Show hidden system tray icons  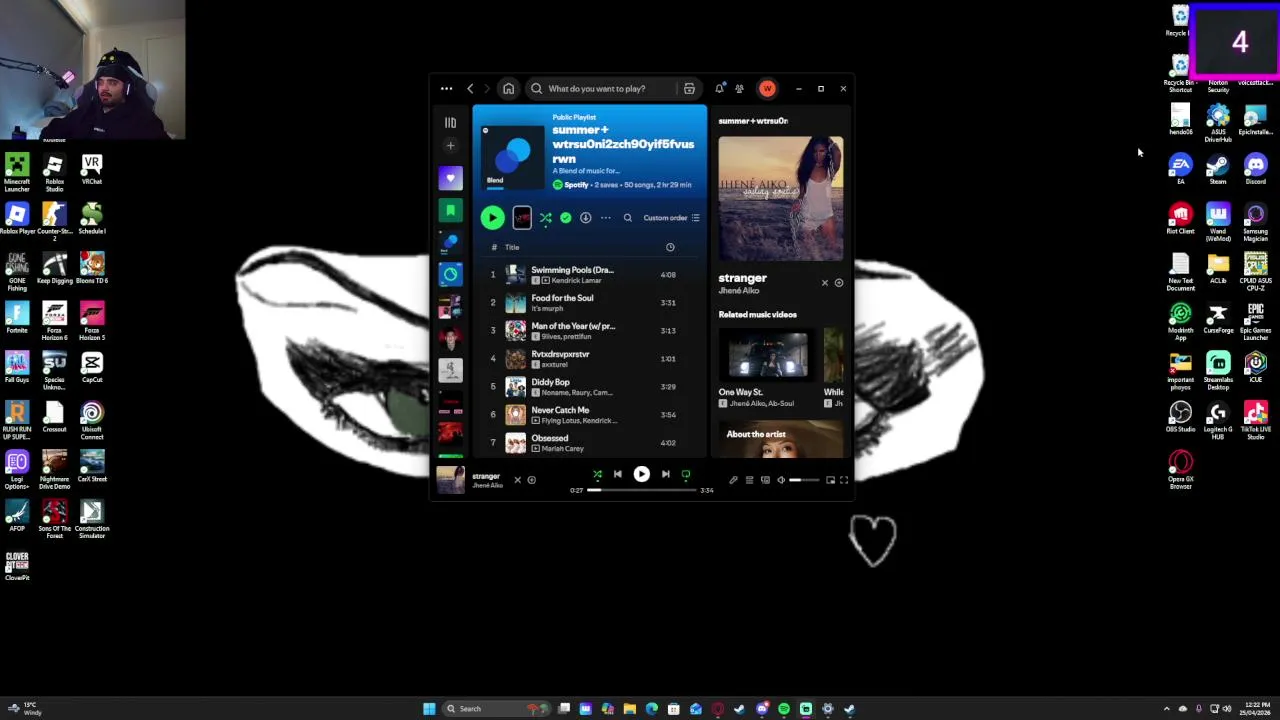click(1166, 709)
